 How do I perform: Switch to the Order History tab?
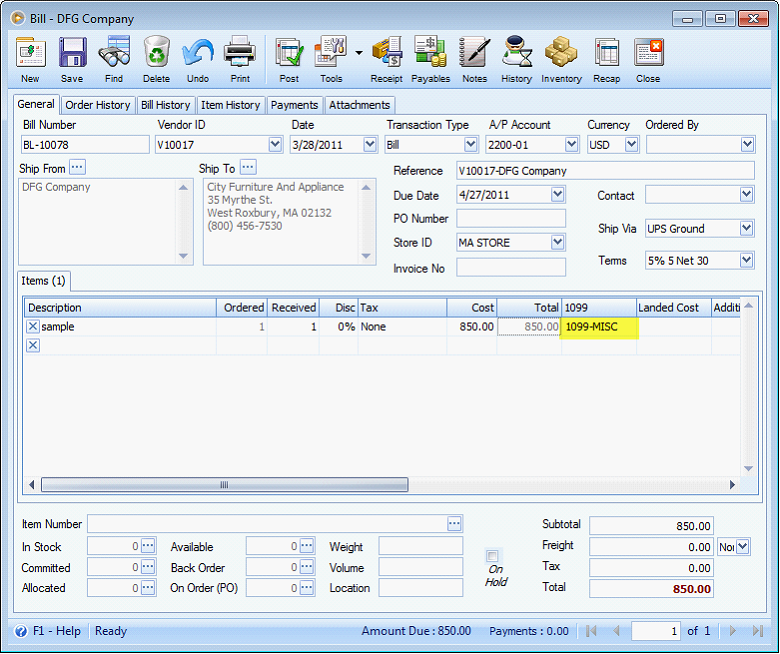coord(98,105)
